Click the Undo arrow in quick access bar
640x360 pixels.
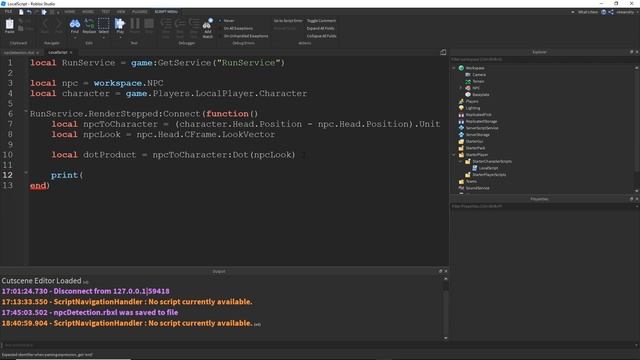point(29,12)
